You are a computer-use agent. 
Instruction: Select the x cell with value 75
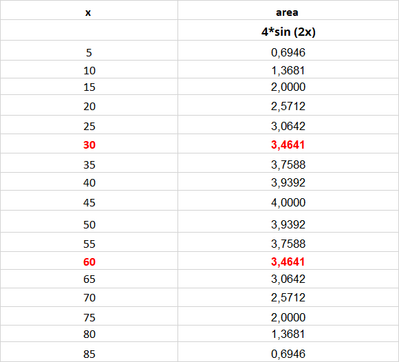tap(89, 316)
